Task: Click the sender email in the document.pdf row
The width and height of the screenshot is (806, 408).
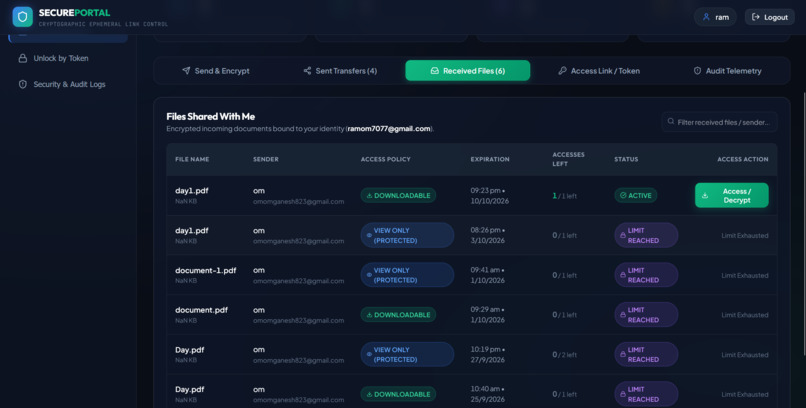Action: tap(299, 321)
